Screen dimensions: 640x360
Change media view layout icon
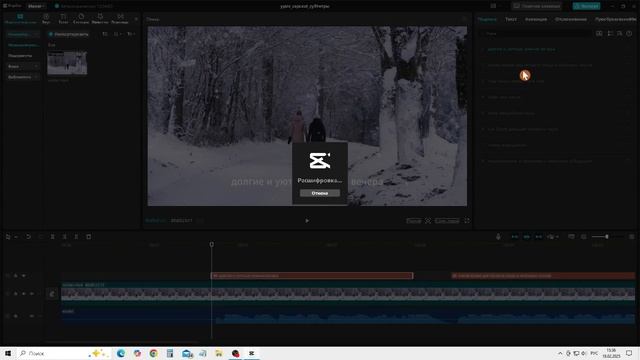(105, 34)
